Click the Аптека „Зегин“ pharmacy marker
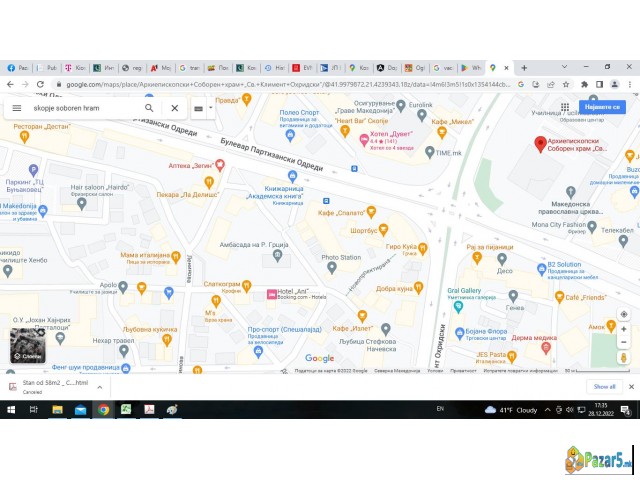The height and width of the screenshot is (480, 640). pyautogui.click(x=220, y=165)
